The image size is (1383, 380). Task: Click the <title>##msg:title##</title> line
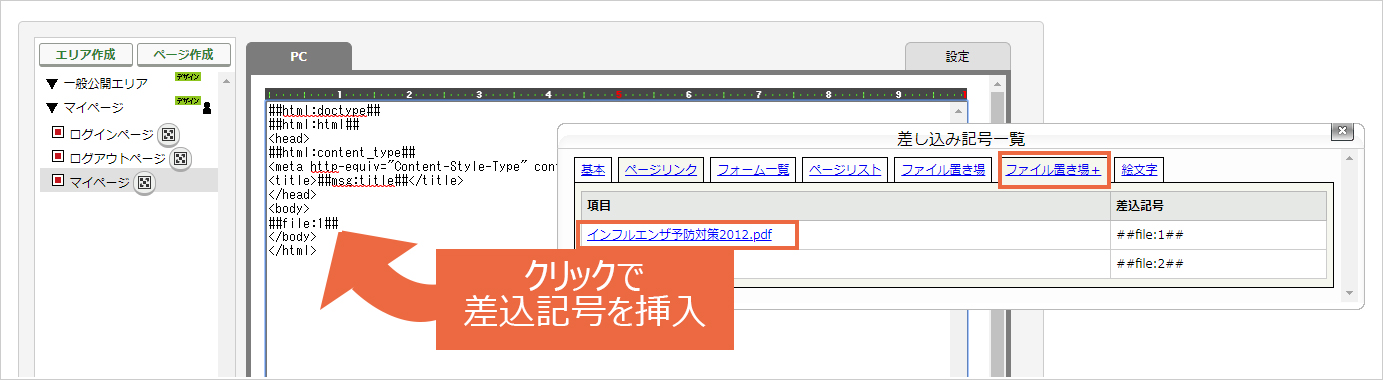[365, 180]
